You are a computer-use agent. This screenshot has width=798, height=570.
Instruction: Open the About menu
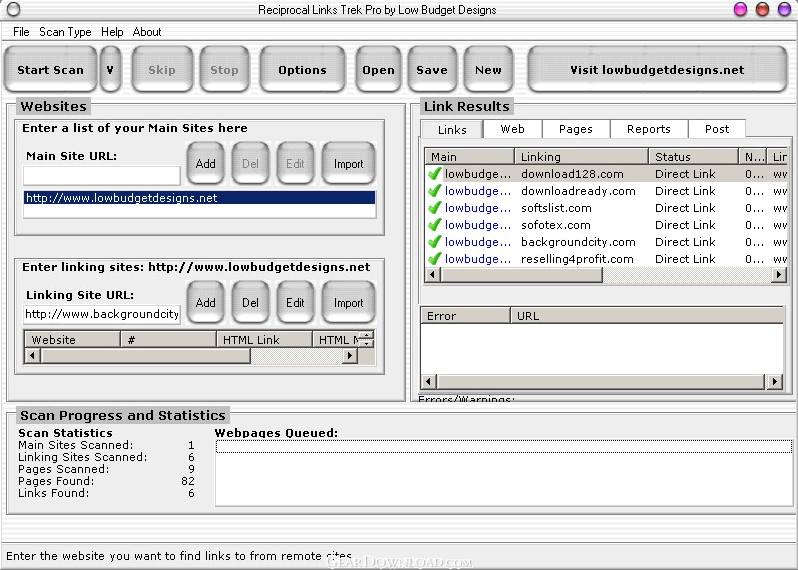tap(147, 32)
